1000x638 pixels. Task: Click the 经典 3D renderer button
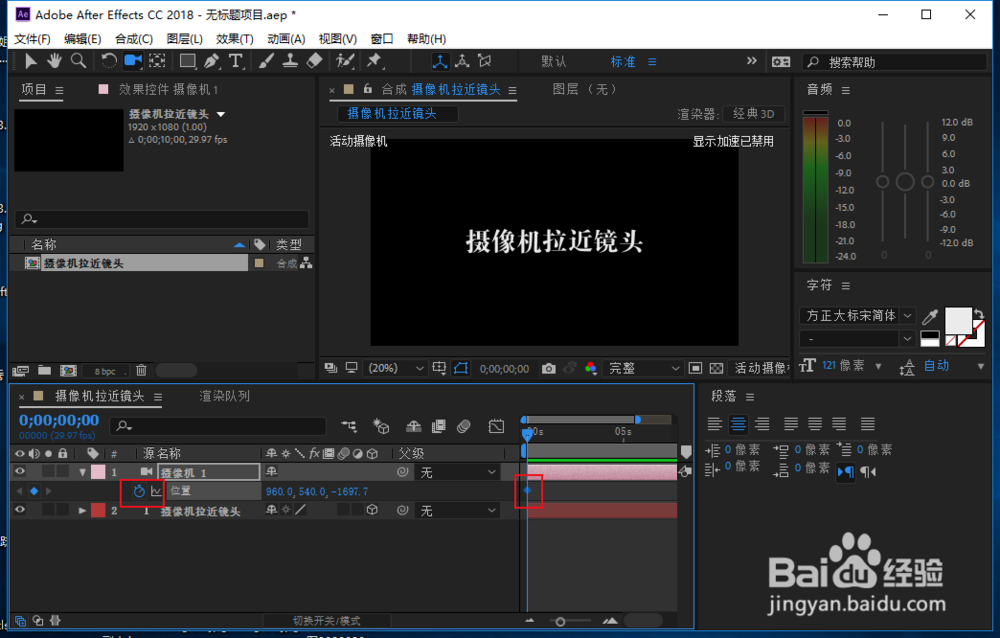coord(754,114)
